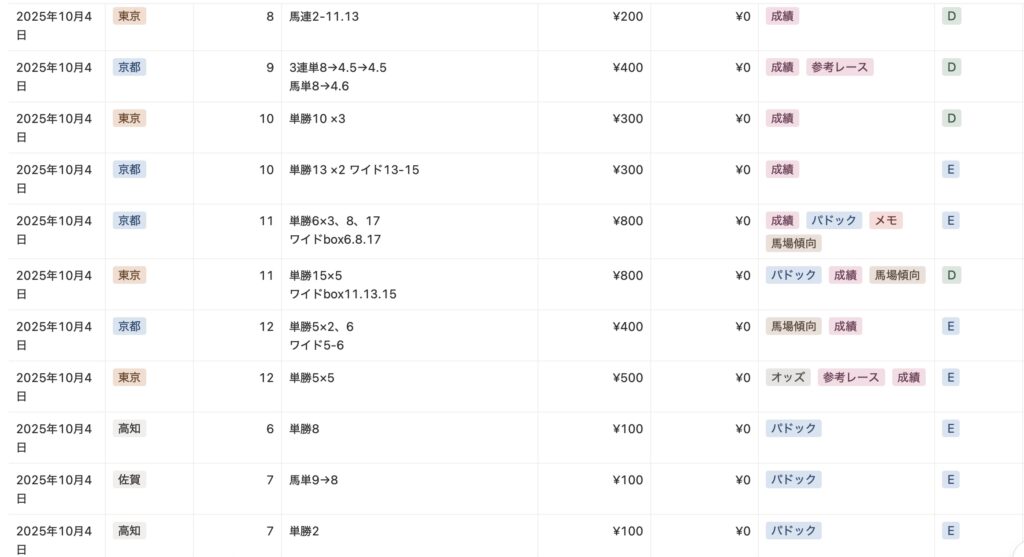
Task: Select the ワイドbox6.8.17 bet cell
Action: [x=335, y=240]
